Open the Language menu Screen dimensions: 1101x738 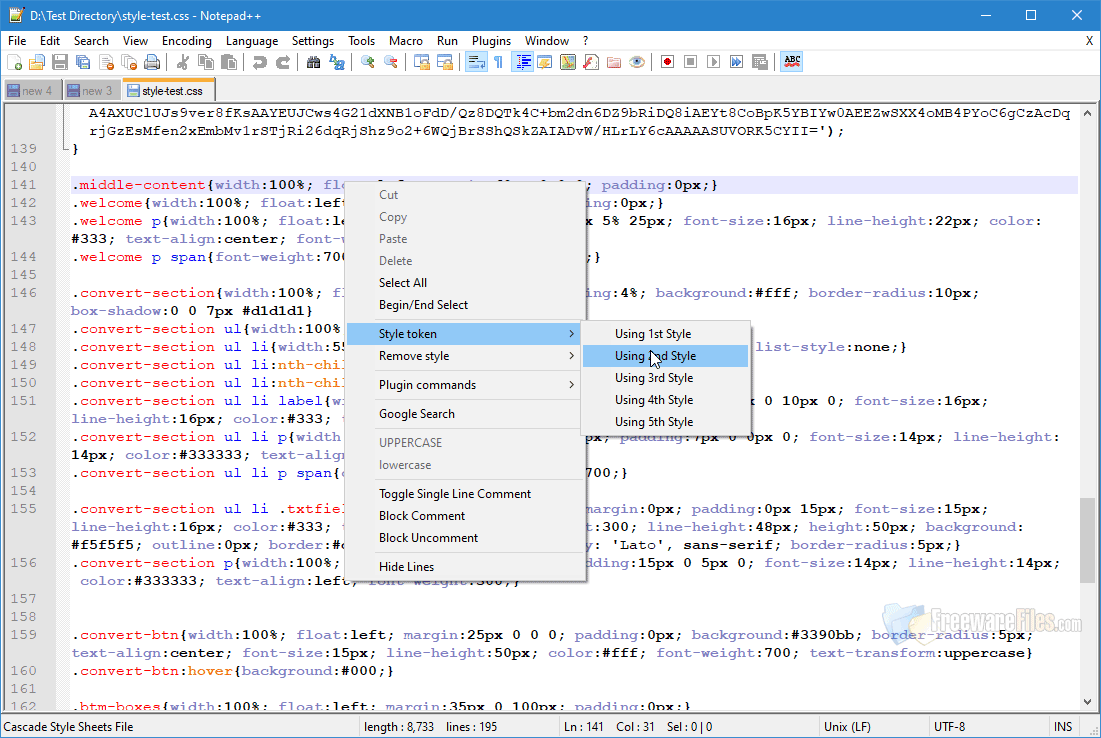point(252,41)
